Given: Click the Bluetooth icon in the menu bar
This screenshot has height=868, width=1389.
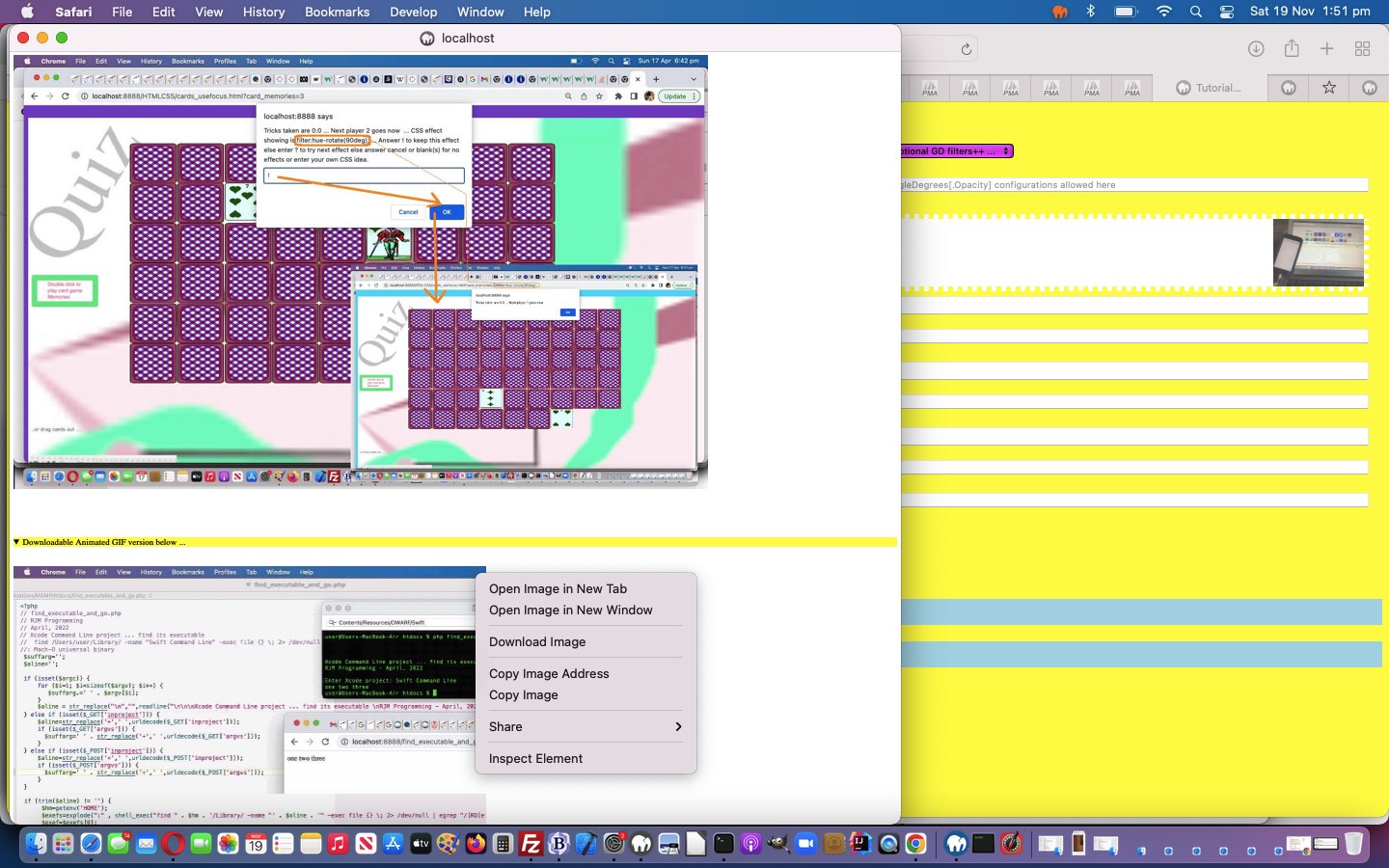Looking at the screenshot, I should tap(1091, 12).
